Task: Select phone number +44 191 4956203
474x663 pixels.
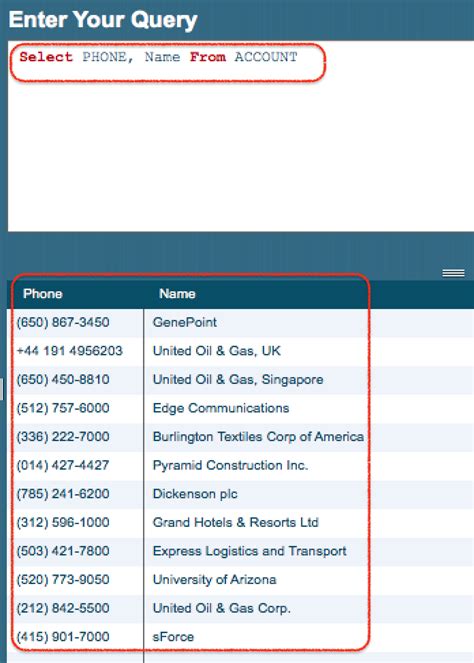Action: click(70, 351)
